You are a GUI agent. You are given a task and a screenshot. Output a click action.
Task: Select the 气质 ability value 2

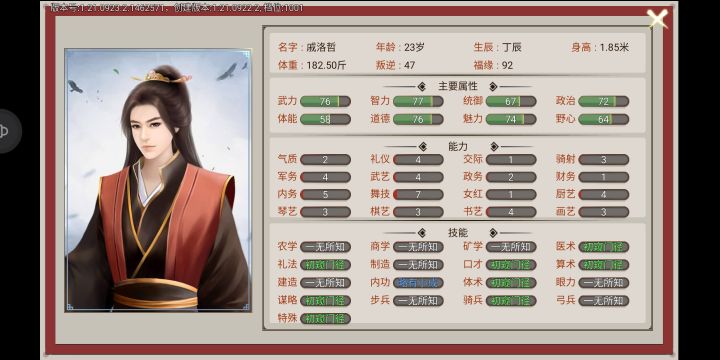326,160
